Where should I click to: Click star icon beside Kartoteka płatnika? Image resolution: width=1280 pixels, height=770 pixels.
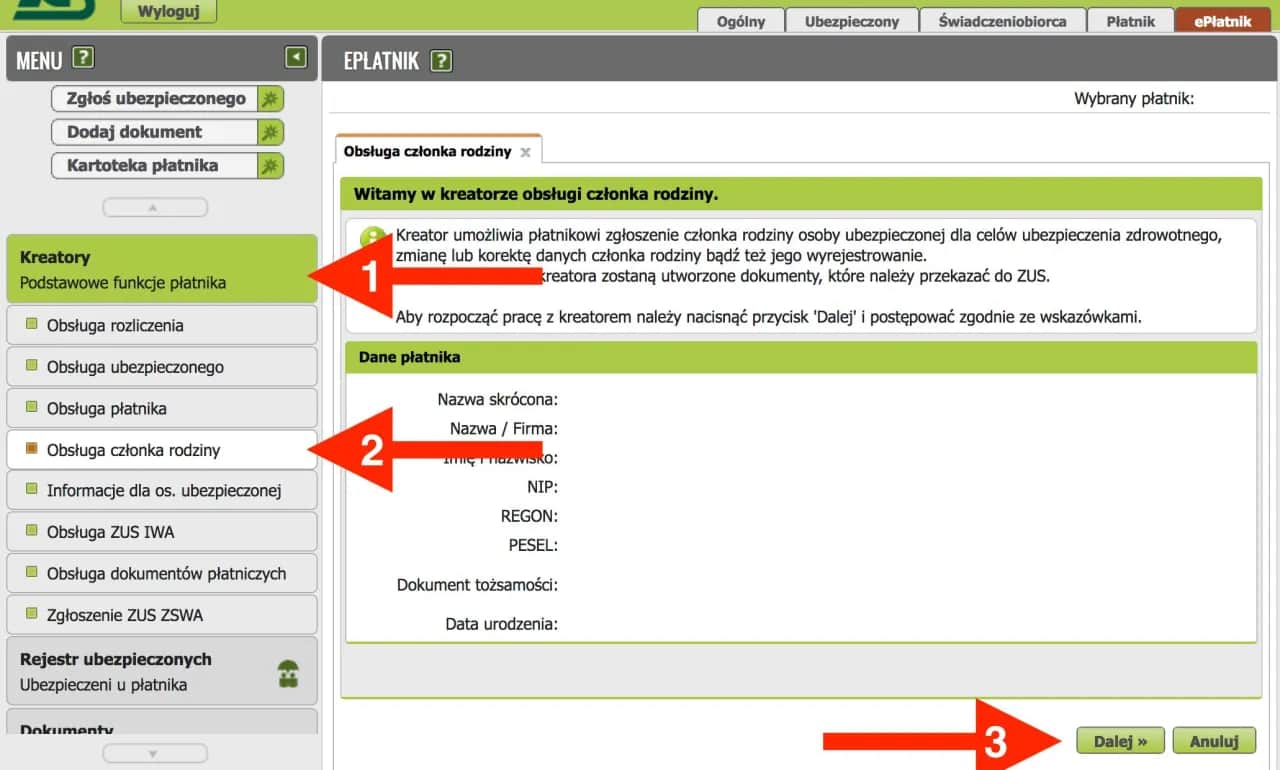270,166
